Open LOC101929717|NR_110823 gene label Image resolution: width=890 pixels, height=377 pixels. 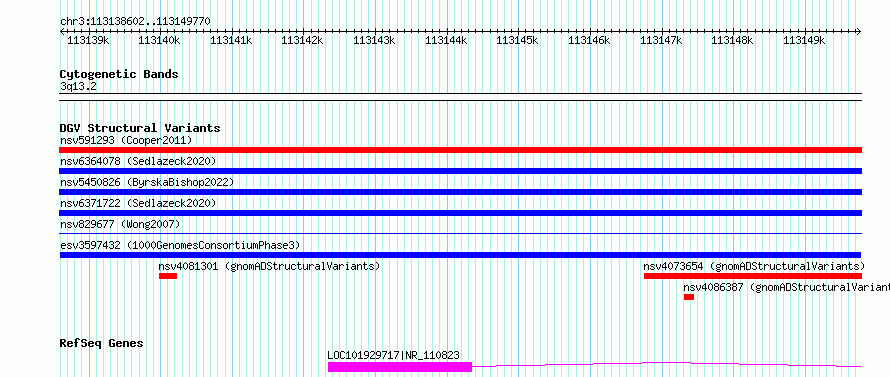pyautogui.click(x=393, y=355)
